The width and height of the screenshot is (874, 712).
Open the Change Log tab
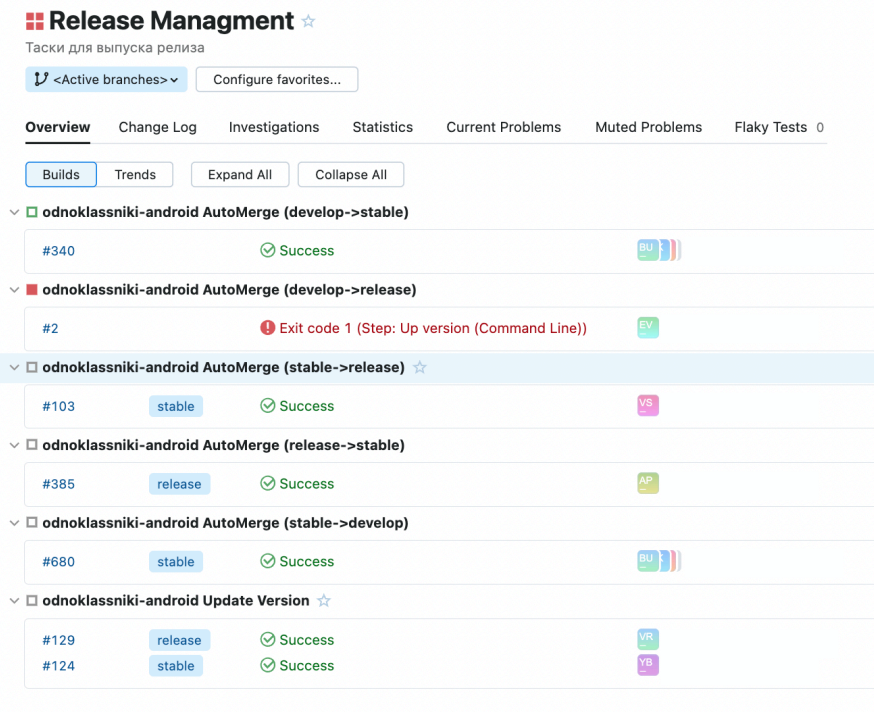tap(157, 127)
